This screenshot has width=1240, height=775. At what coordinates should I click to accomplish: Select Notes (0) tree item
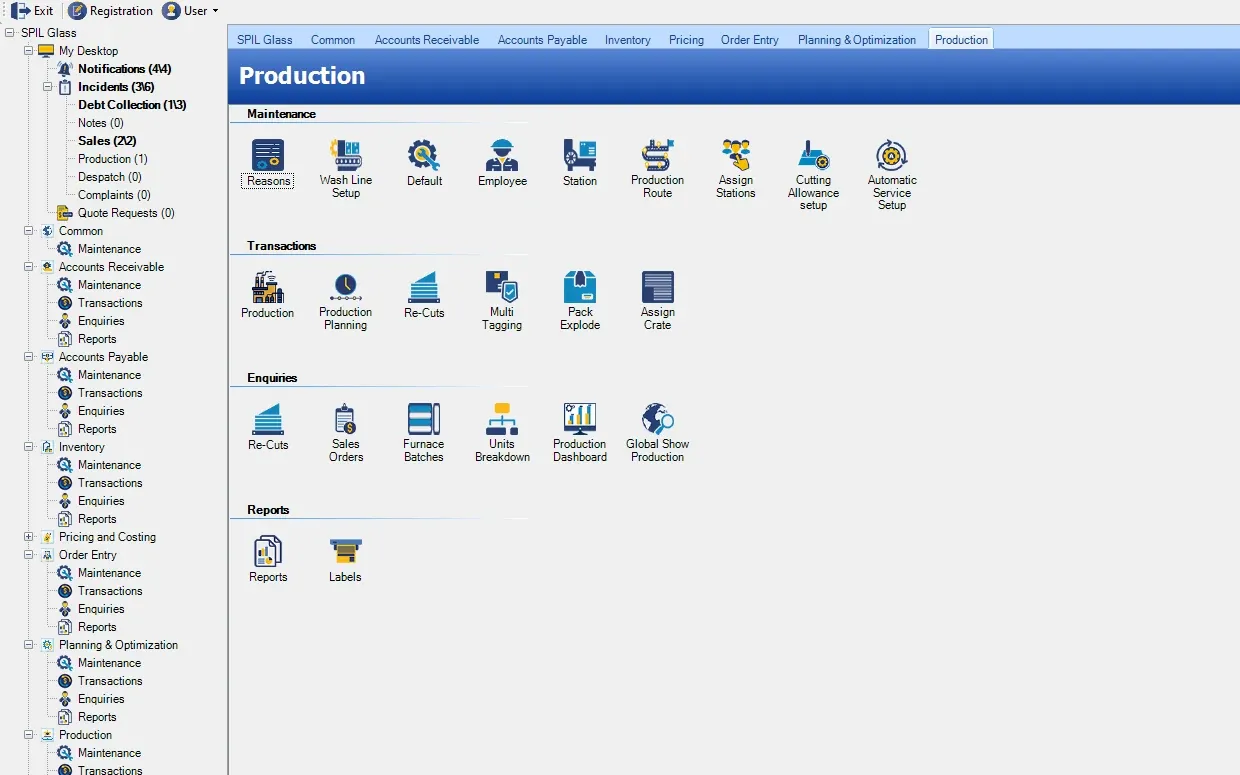pos(101,123)
